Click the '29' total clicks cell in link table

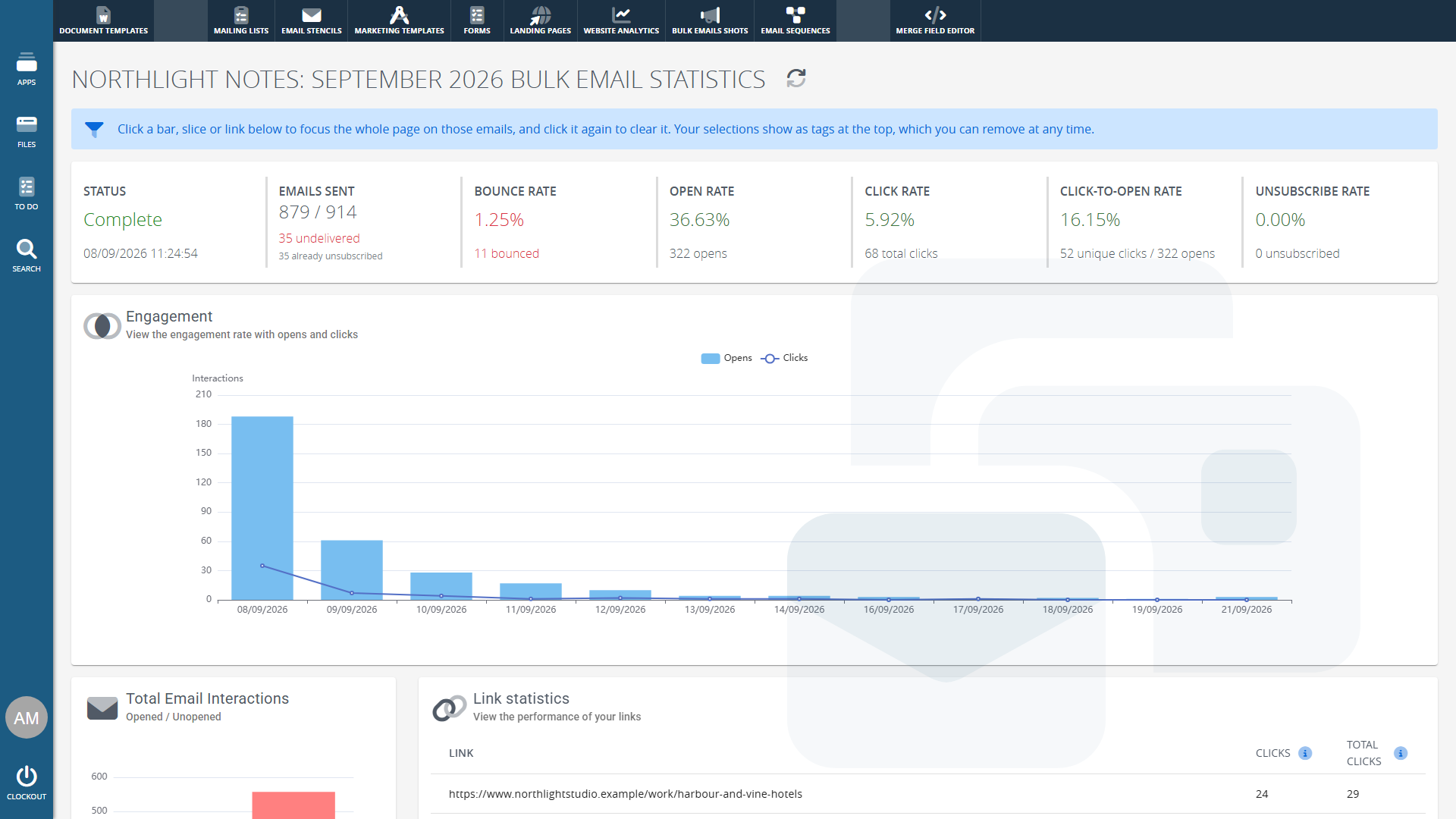1353,794
